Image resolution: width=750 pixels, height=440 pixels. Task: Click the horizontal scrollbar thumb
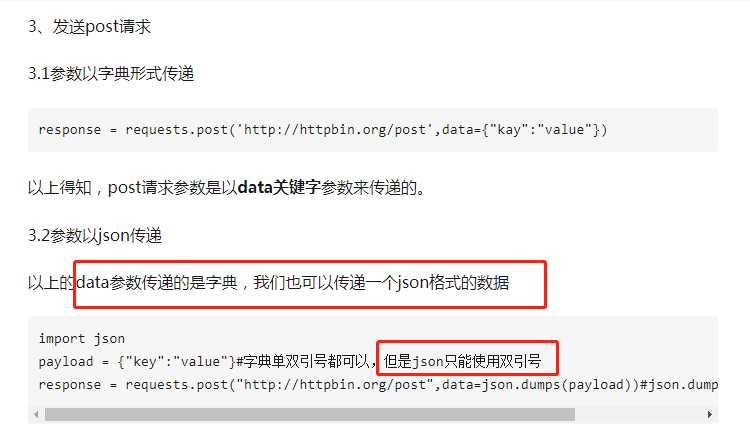pyautogui.click(x=310, y=414)
